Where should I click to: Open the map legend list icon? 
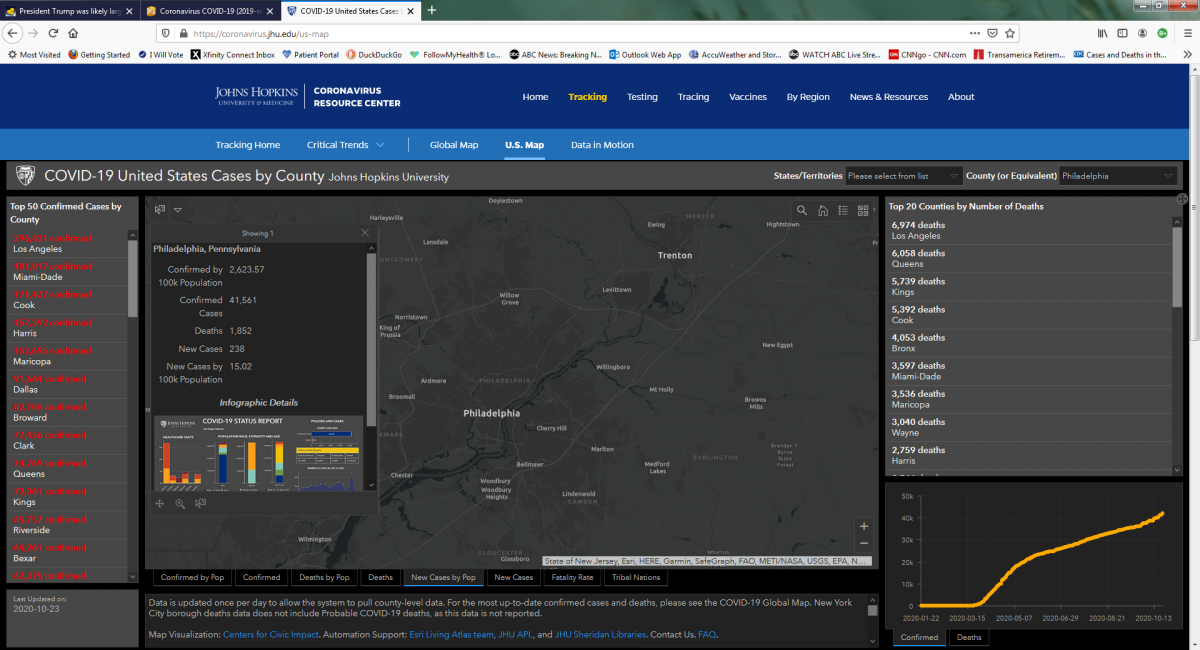click(843, 210)
